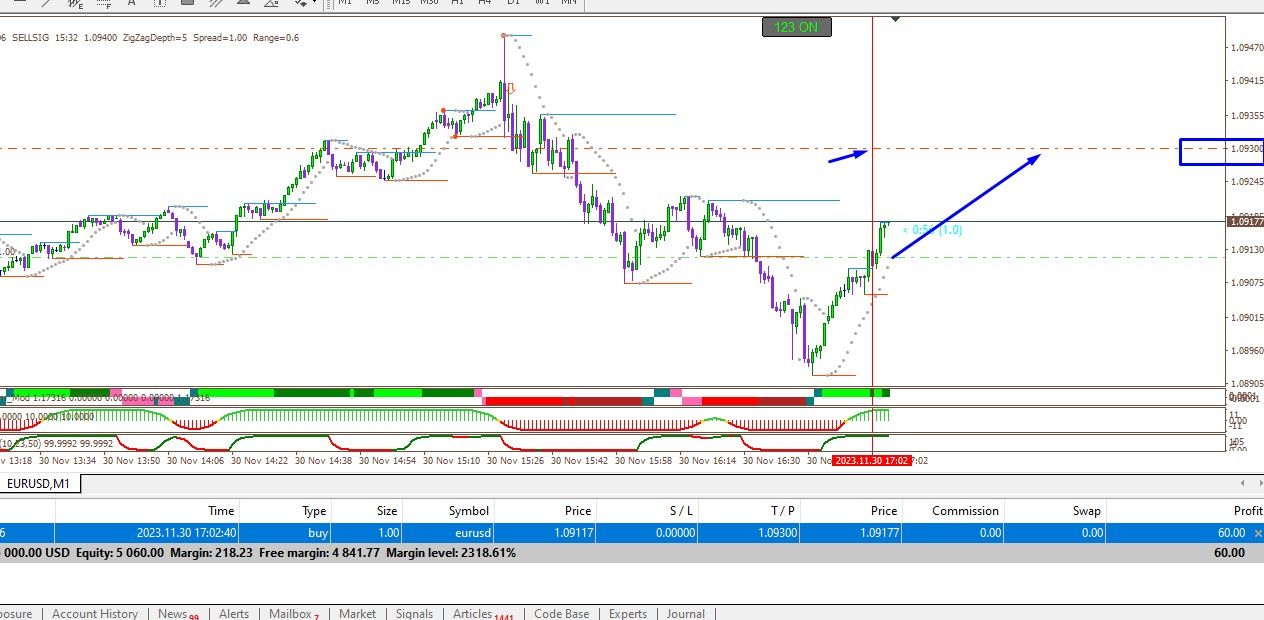Image resolution: width=1264 pixels, height=620 pixels.
Task: Click the Profit column header
Action: 1247,510
